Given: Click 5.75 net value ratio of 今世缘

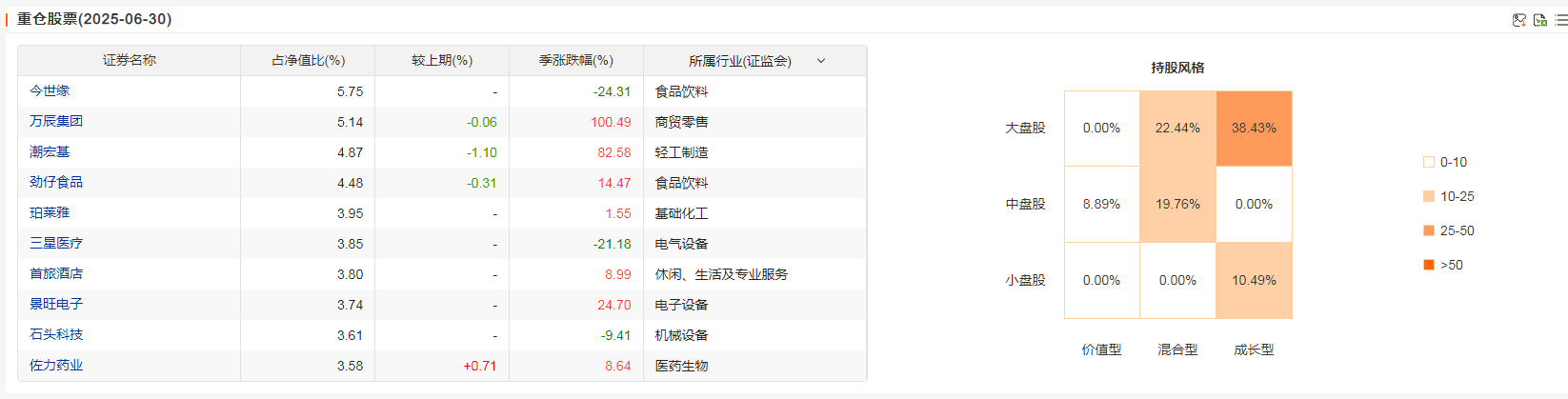Looking at the screenshot, I should point(350,92).
